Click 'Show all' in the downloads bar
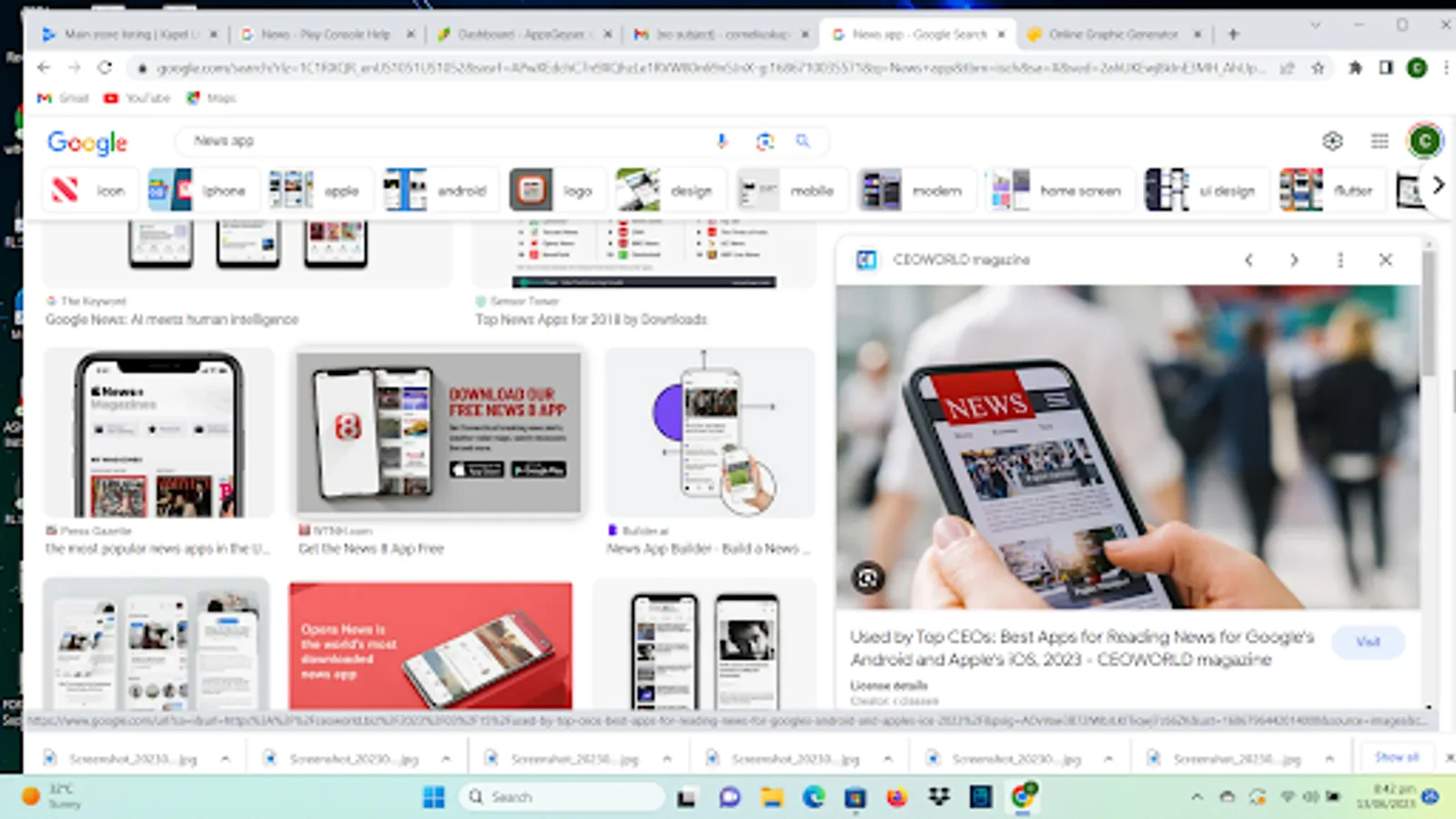Viewport: 1456px width, 819px height. click(x=1396, y=757)
